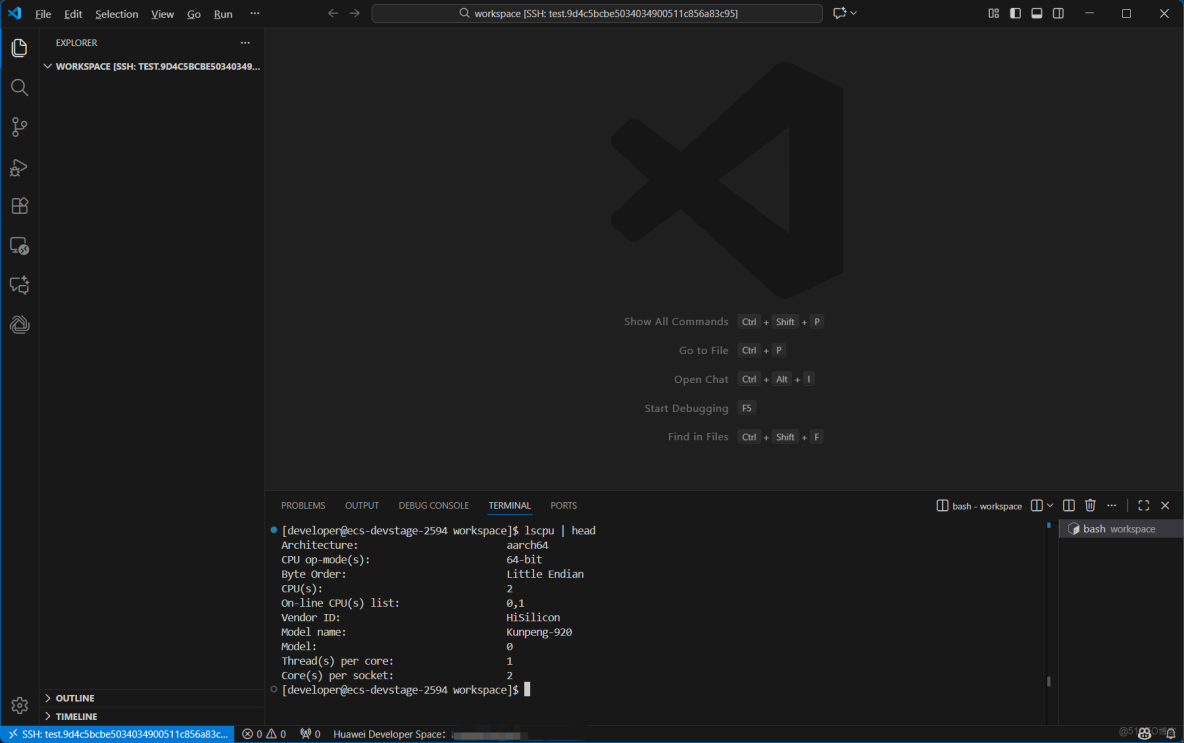Navigate back with the left arrow
This screenshot has height=743, width=1184.
tap(333, 13)
